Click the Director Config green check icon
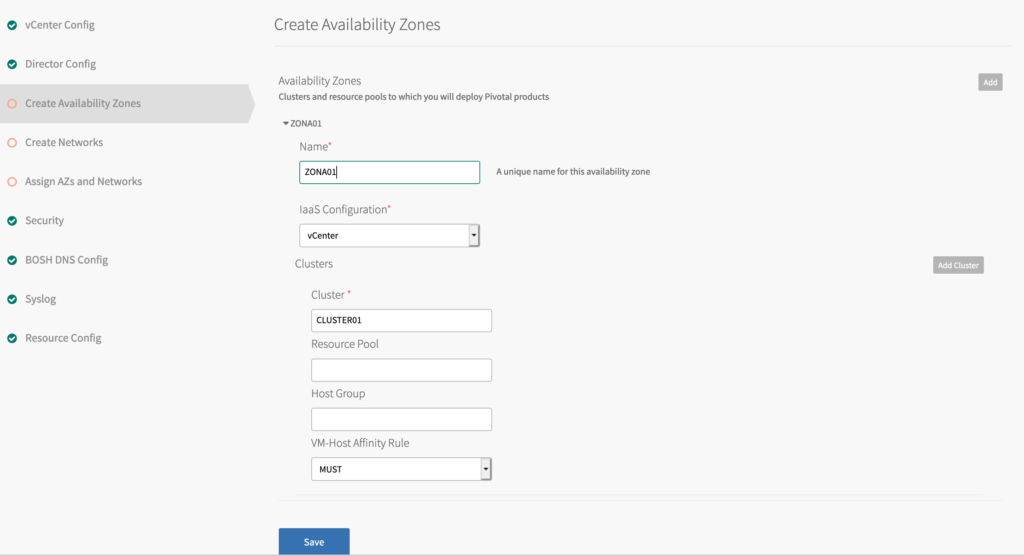Screen dimensions: 1024x556 [x=12, y=65]
